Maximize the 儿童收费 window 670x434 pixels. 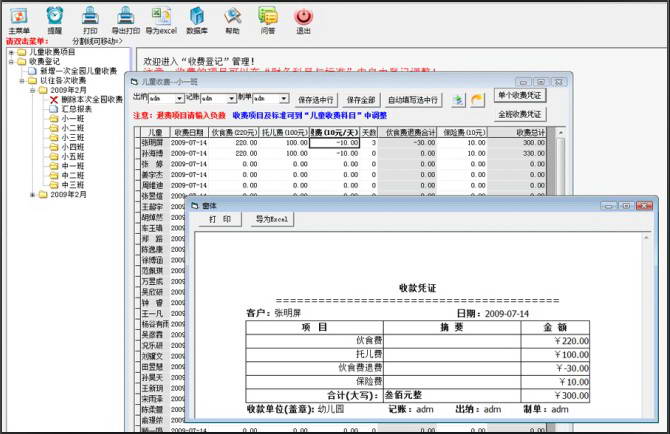coord(541,82)
